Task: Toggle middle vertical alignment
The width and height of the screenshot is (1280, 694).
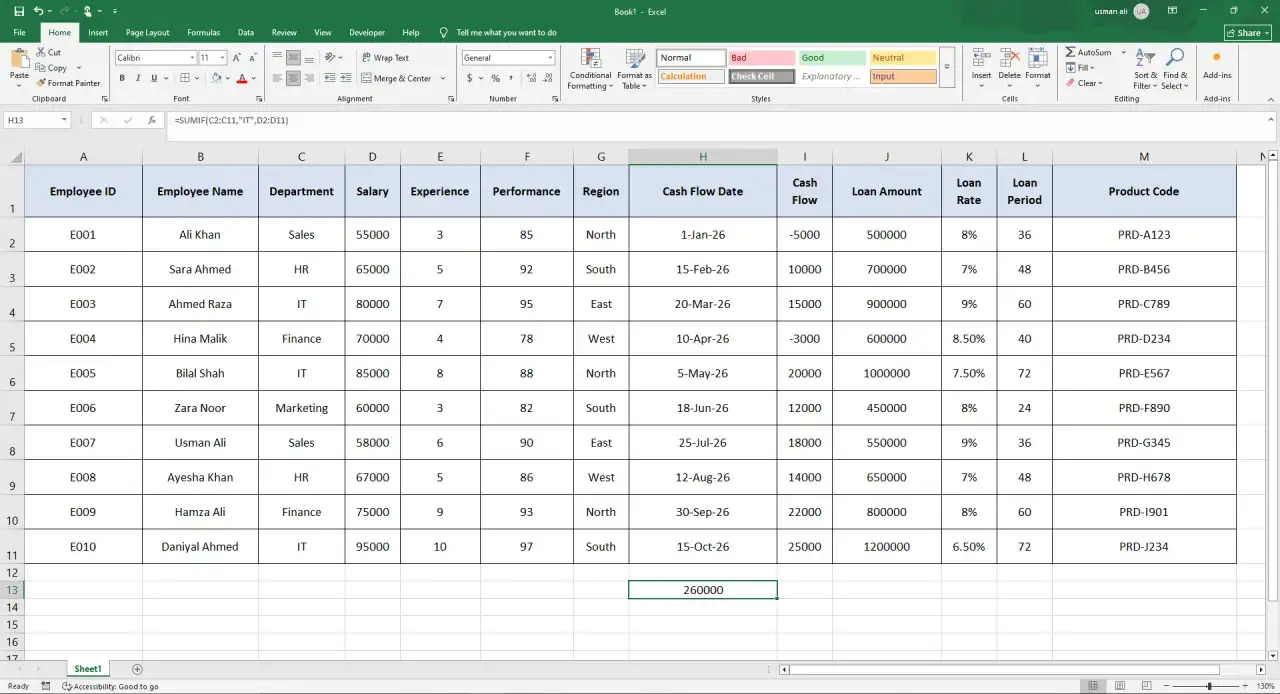Action: [x=293, y=58]
